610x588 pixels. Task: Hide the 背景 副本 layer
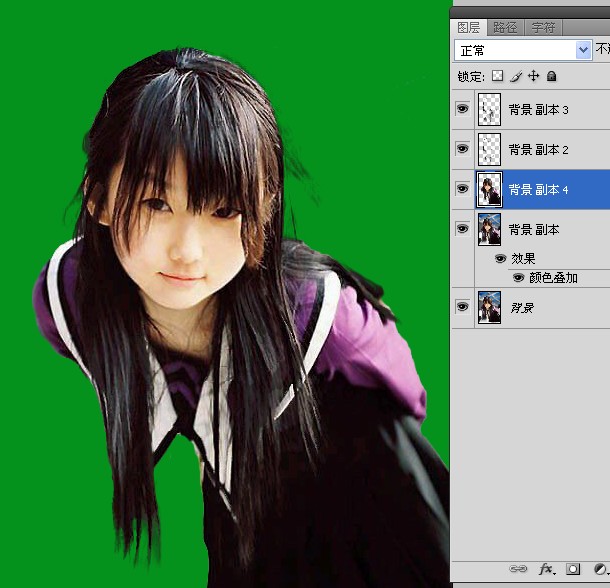click(462, 229)
